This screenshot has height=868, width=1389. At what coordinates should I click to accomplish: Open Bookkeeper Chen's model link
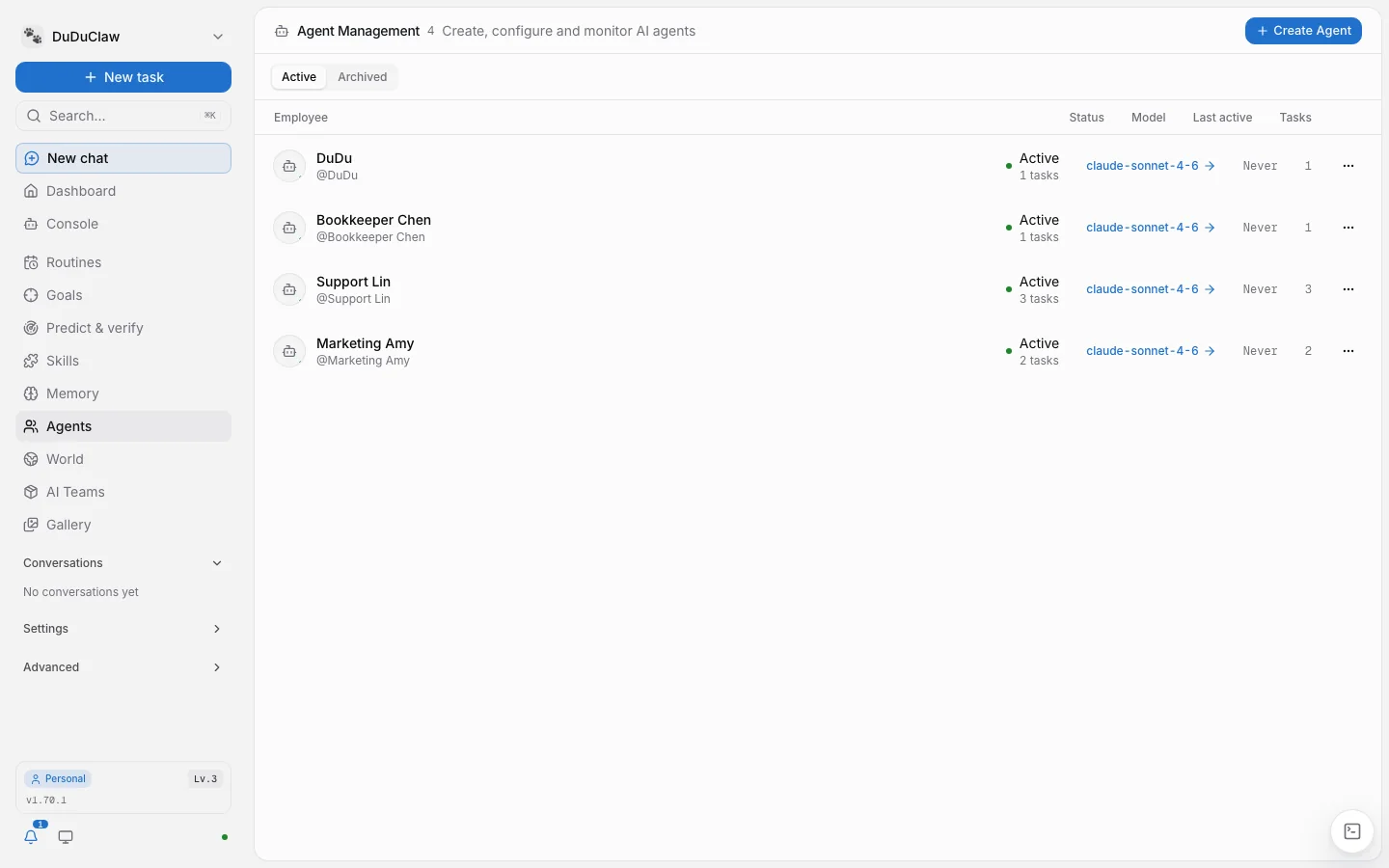1151,228
